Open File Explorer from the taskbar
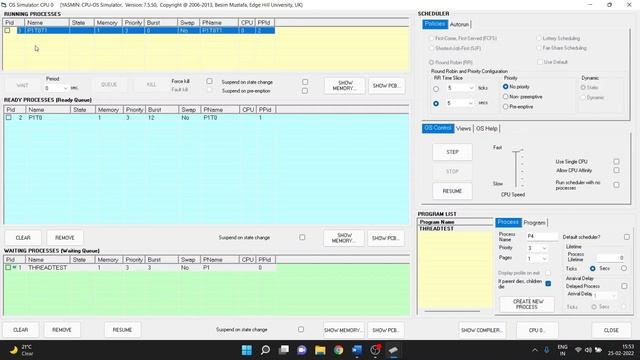640x360 pixels. [x=320, y=350]
